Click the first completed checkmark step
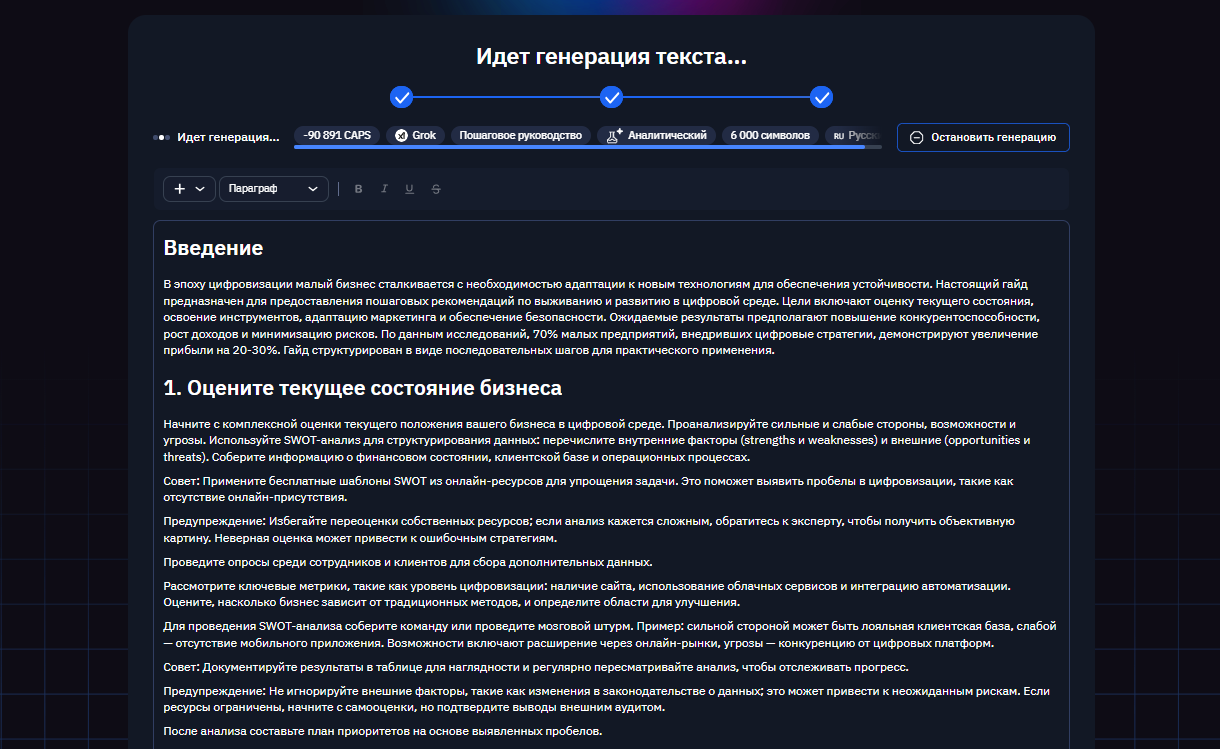This screenshot has height=749, width=1220. tap(402, 98)
